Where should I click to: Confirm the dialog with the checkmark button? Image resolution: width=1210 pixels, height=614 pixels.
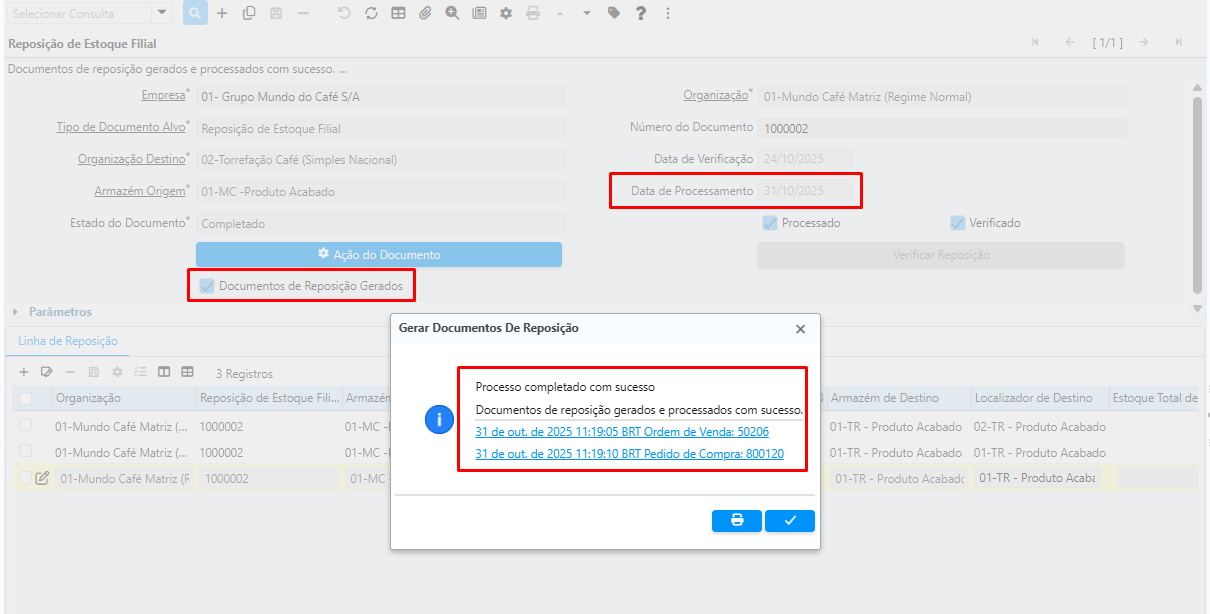coord(790,520)
